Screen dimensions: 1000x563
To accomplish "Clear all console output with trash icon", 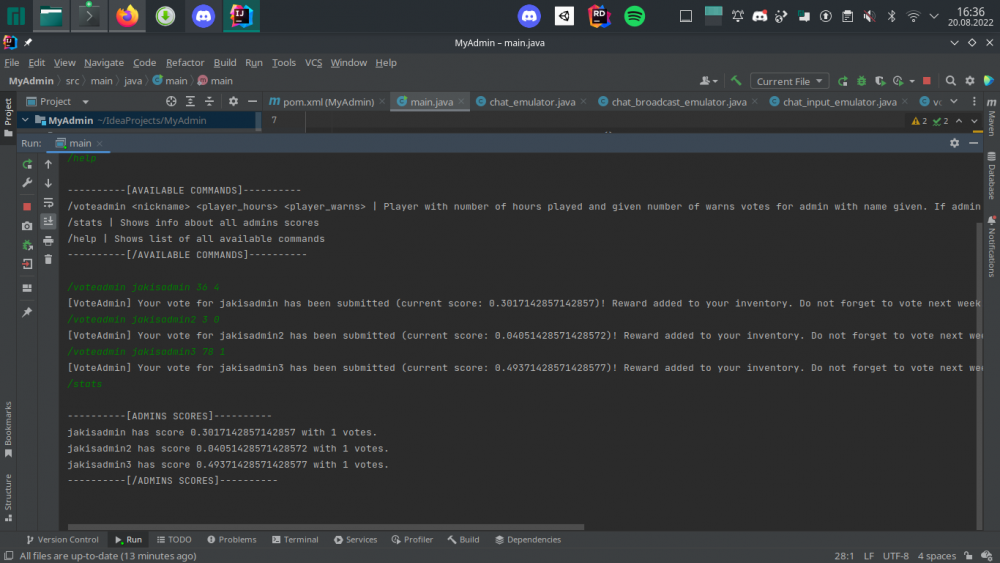I will point(48,260).
